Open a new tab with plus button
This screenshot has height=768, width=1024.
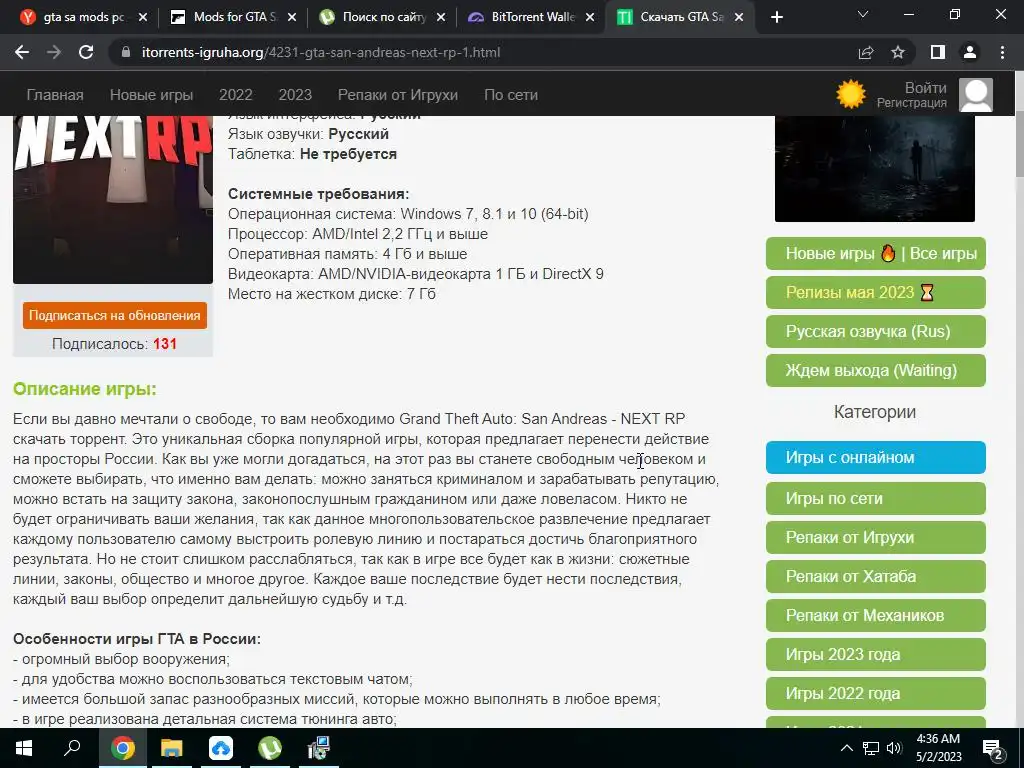point(776,17)
